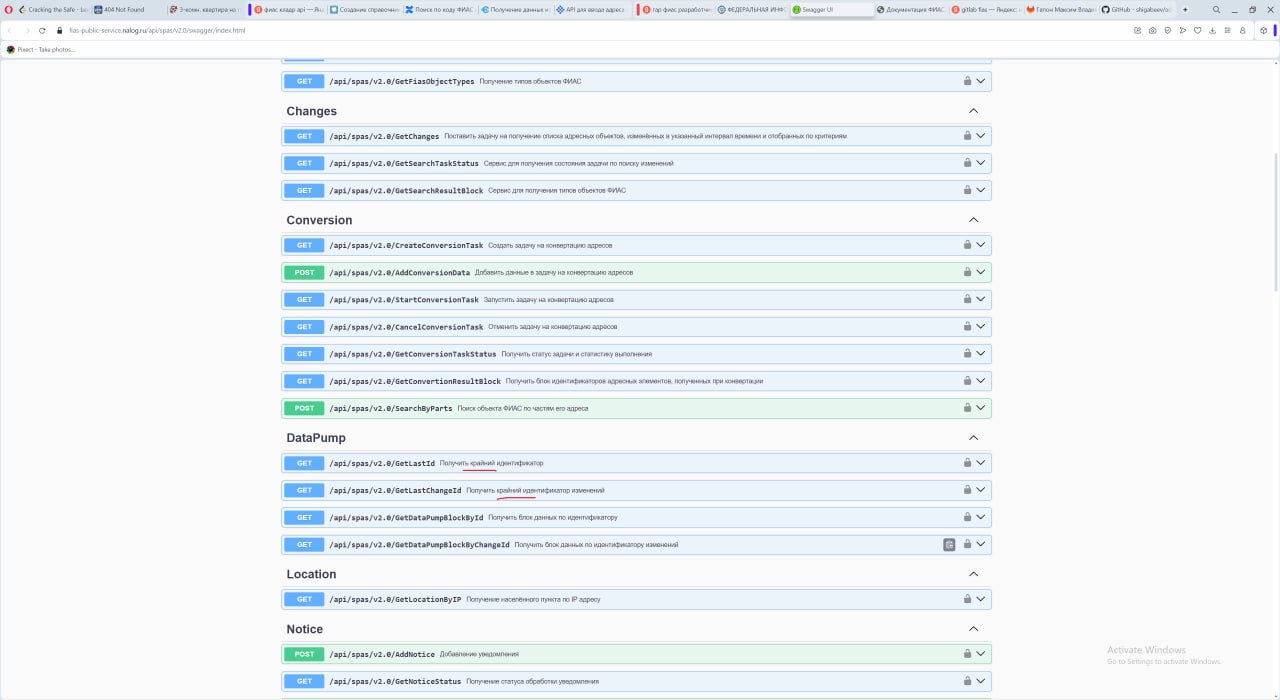This screenshot has width=1280, height=700.
Task: Collapse the DataPump section
Action: point(973,438)
